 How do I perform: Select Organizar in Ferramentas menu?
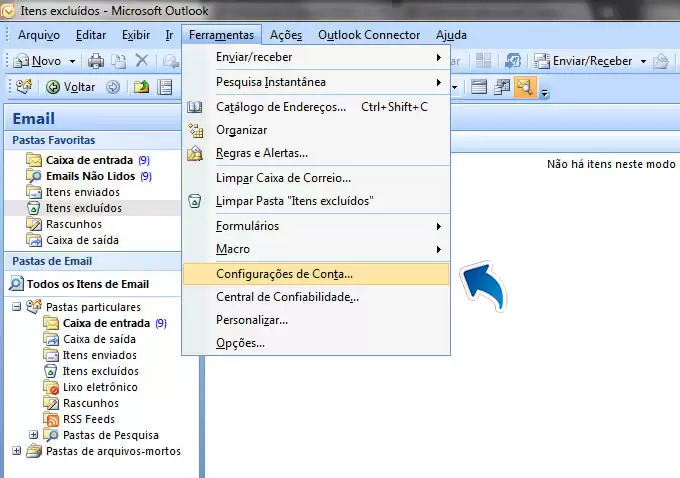pyautogui.click(x=316, y=130)
